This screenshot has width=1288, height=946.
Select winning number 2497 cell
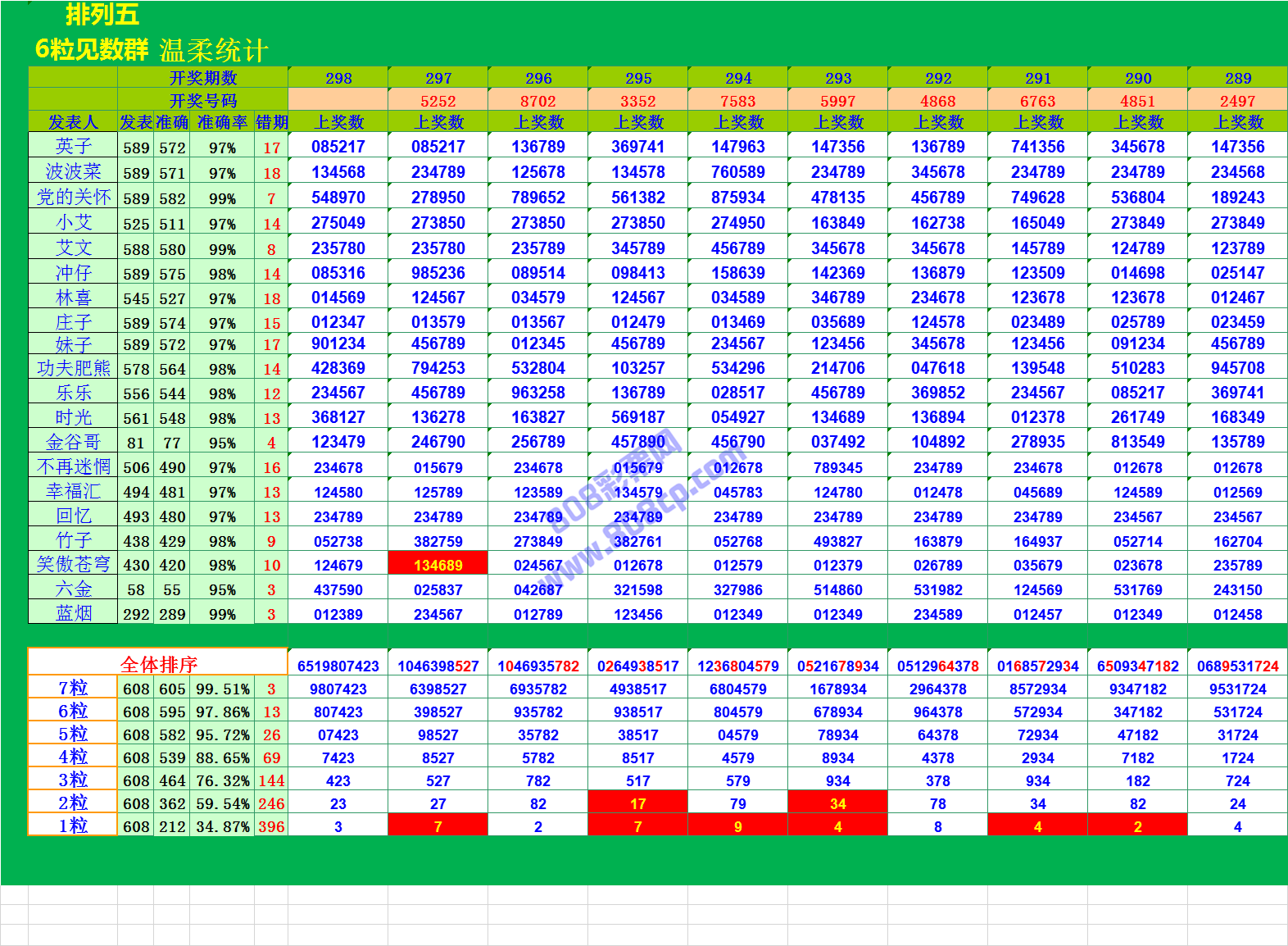1237,101
